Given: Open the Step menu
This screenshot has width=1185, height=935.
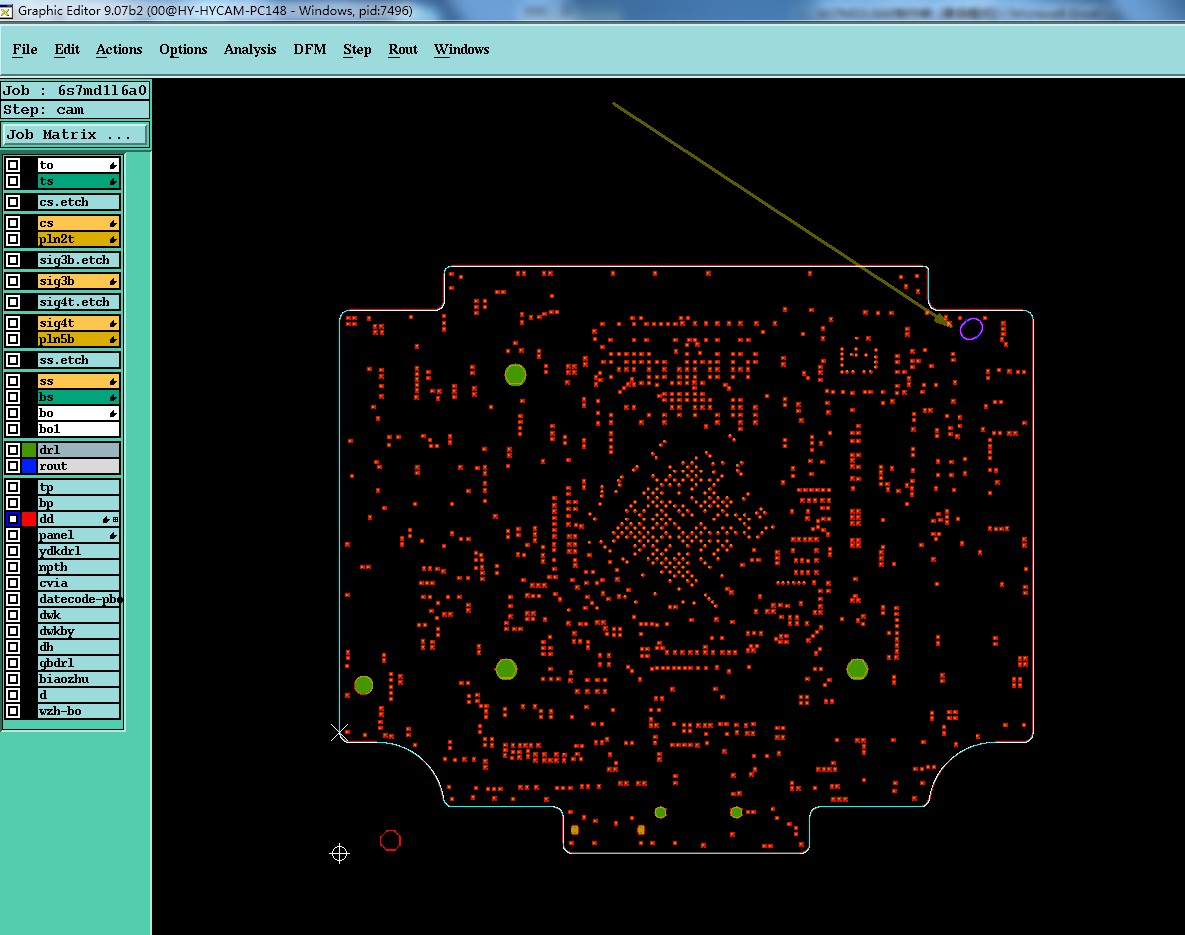Looking at the screenshot, I should pyautogui.click(x=357, y=49).
